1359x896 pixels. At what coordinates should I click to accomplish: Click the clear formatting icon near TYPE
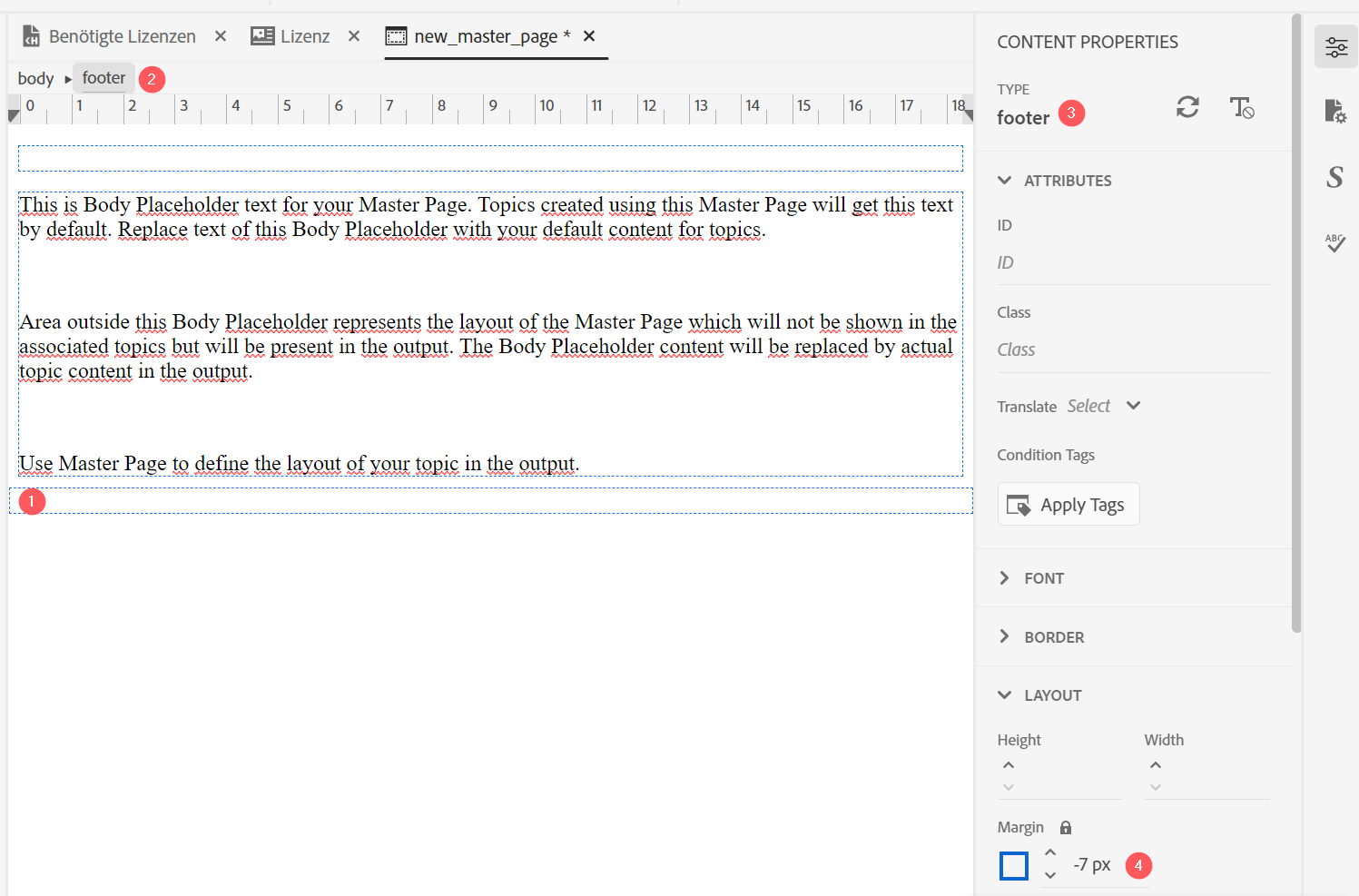click(x=1242, y=108)
